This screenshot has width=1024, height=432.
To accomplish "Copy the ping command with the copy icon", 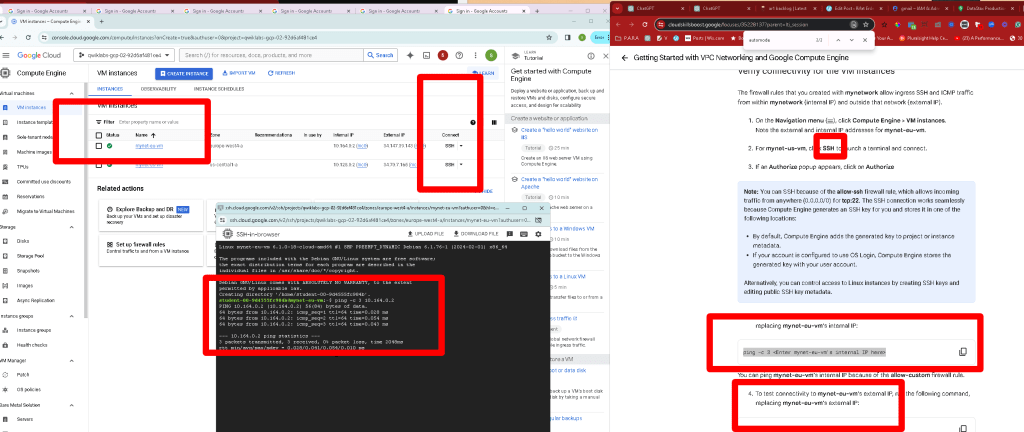I will 963,352.
